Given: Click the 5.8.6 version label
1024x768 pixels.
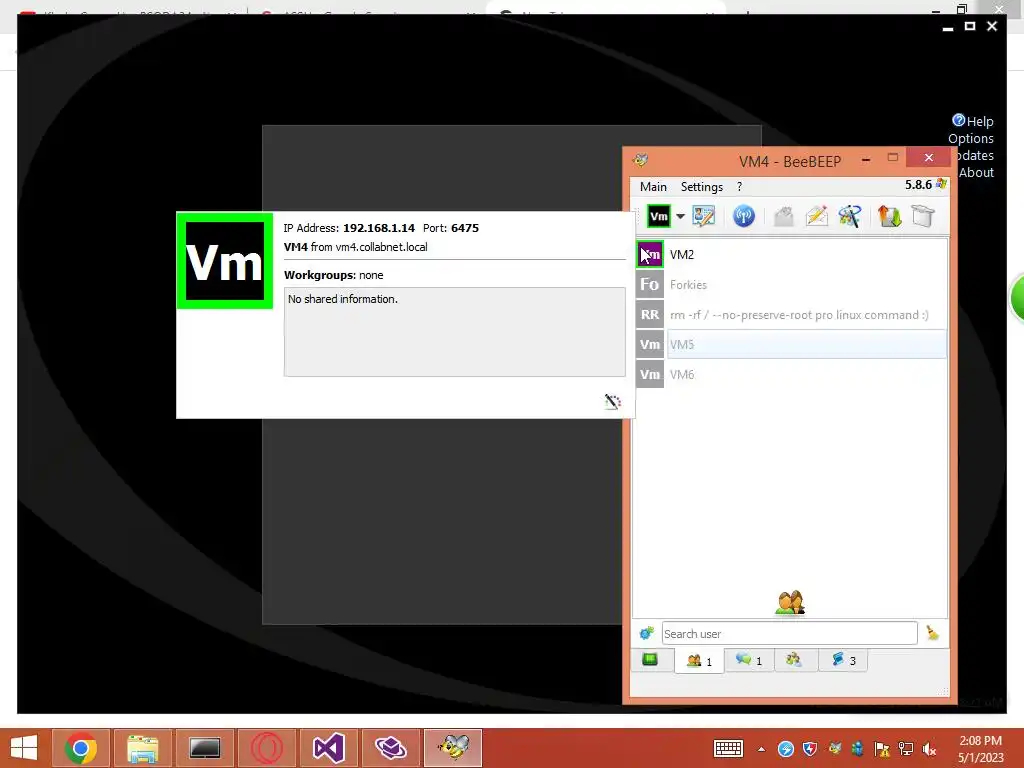Looking at the screenshot, I should click(x=918, y=185).
